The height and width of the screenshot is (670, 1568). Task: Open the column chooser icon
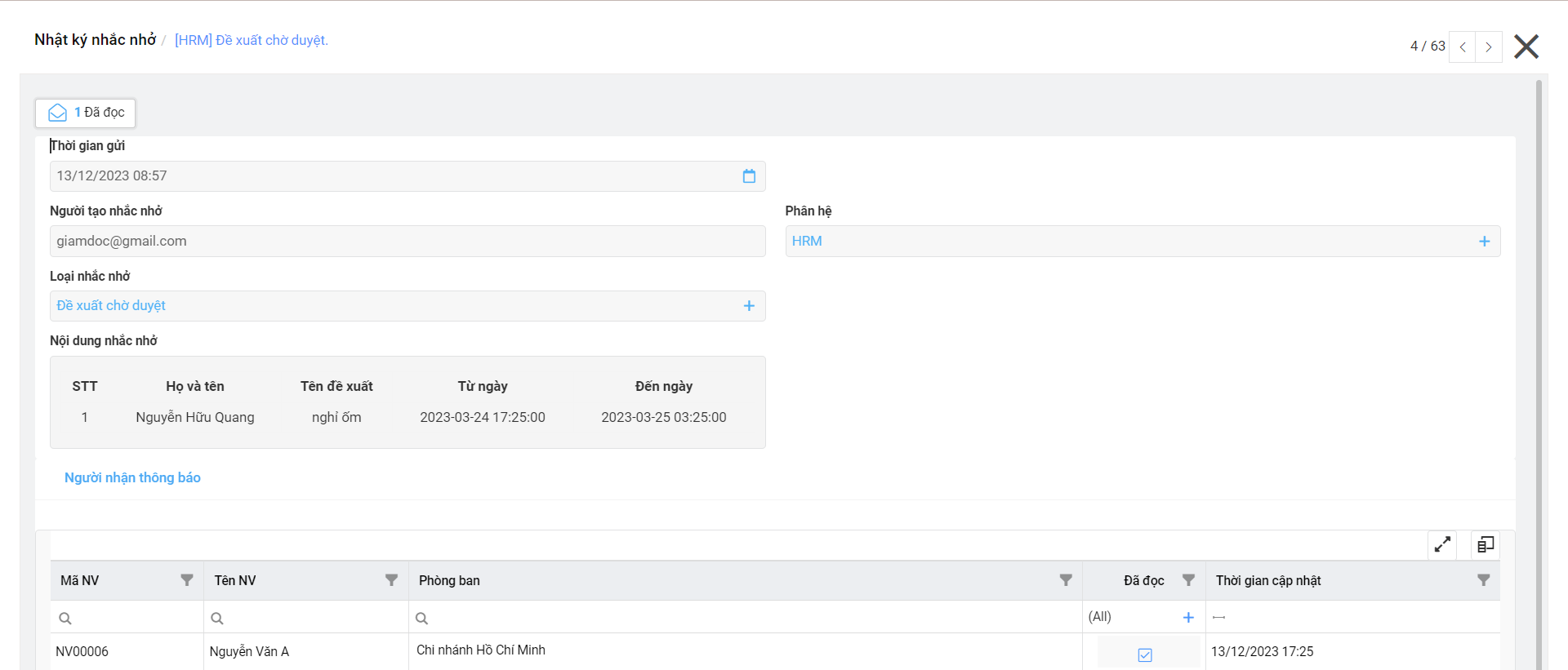point(1485,544)
